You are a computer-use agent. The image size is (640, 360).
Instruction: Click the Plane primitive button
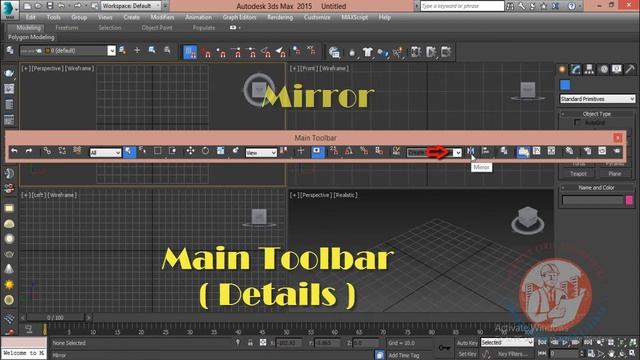click(x=615, y=173)
